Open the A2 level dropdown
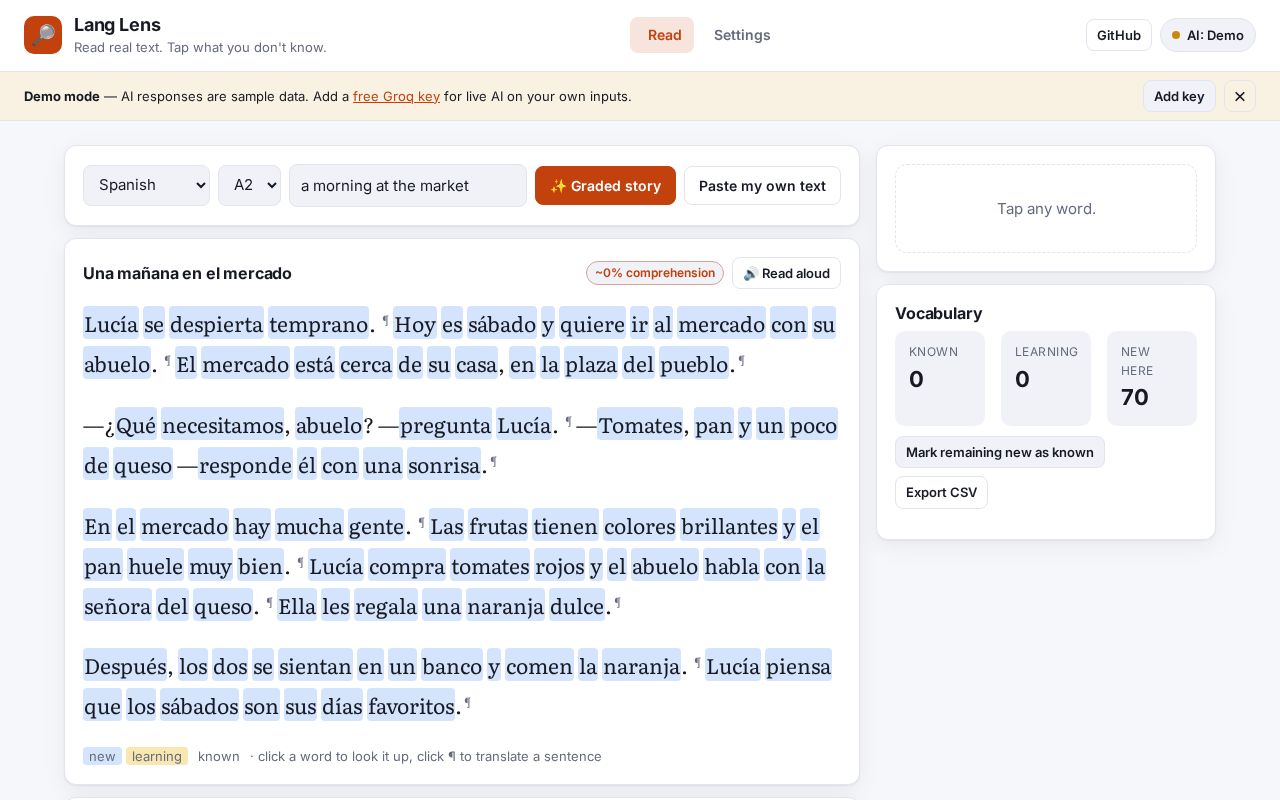 [249, 185]
